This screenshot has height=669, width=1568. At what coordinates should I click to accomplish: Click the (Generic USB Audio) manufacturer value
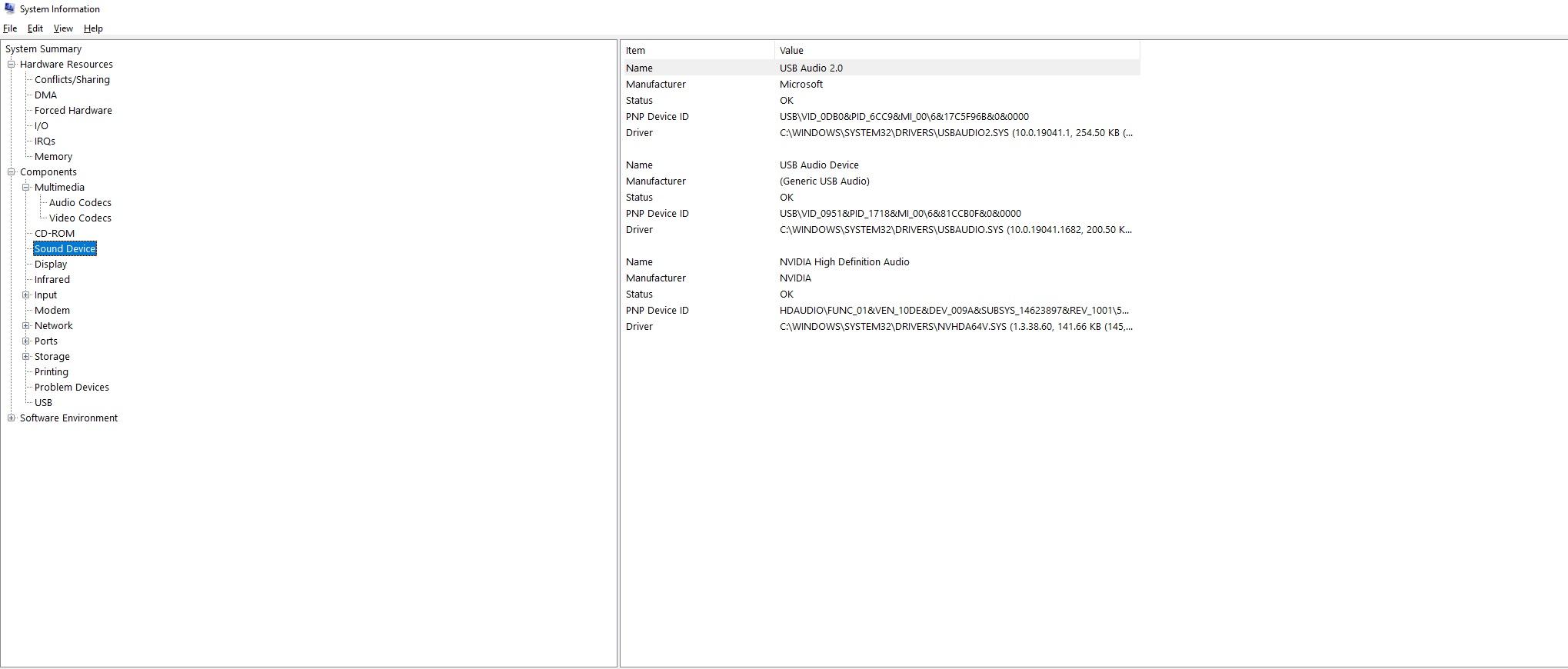[824, 181]
